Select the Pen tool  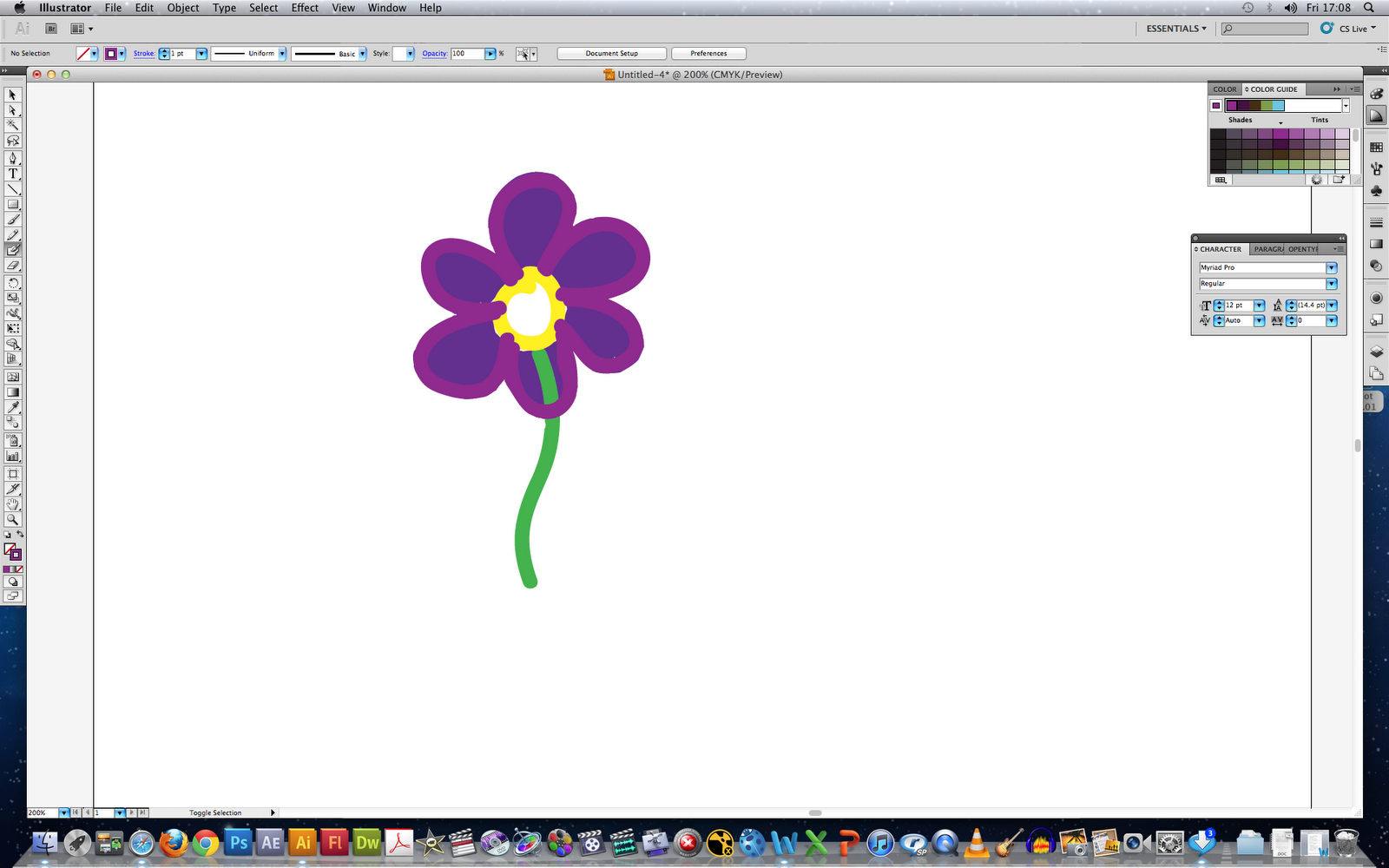(12, 158)
